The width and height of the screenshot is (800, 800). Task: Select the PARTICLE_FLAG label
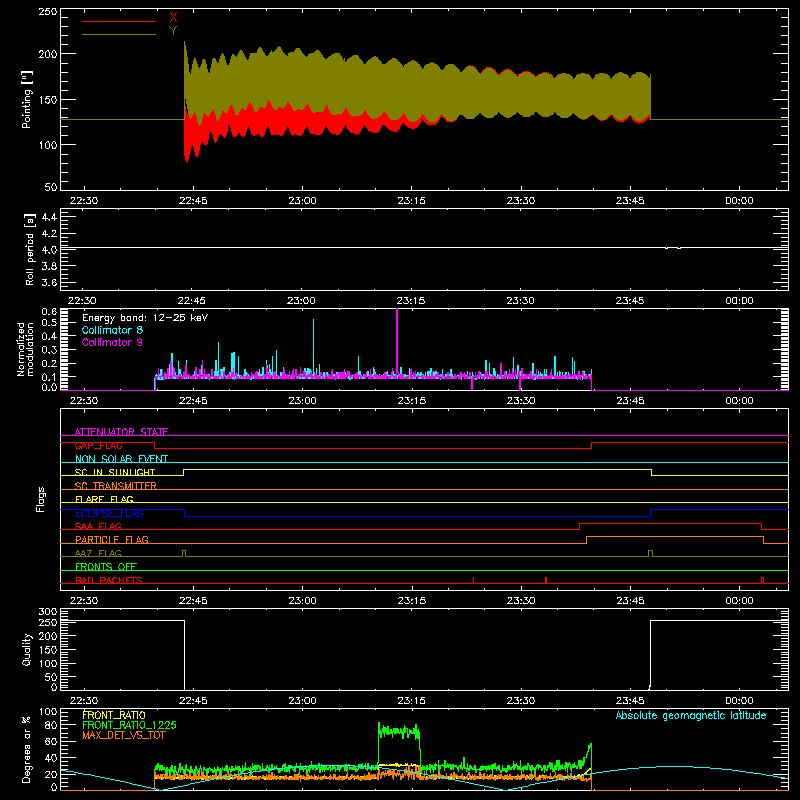coord(112,539)
